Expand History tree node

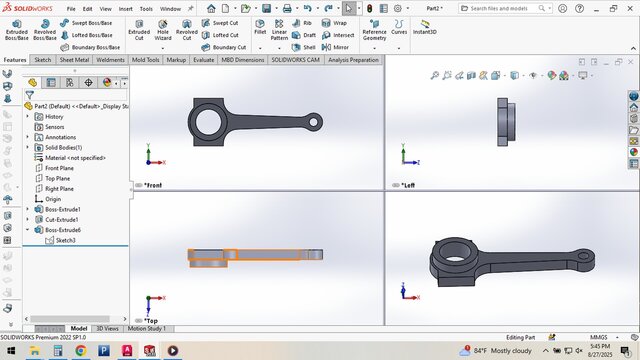click(x=28, y=117)
